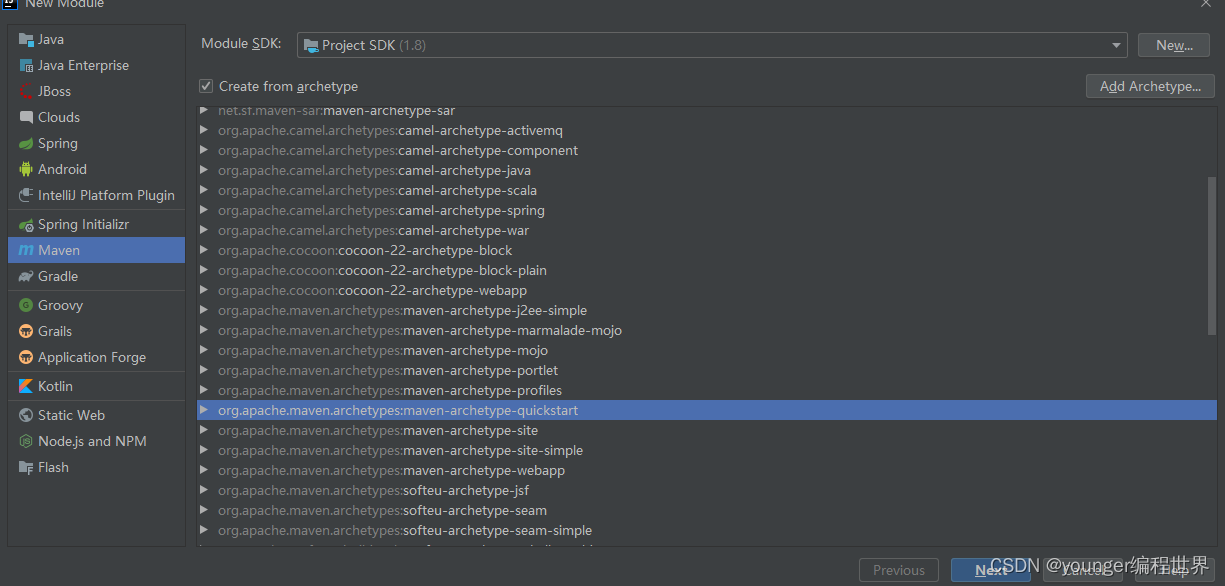The height and width of the screenshot is (586, 1225).
Task: Click the Java Enterprise icon
Action: 26,66
